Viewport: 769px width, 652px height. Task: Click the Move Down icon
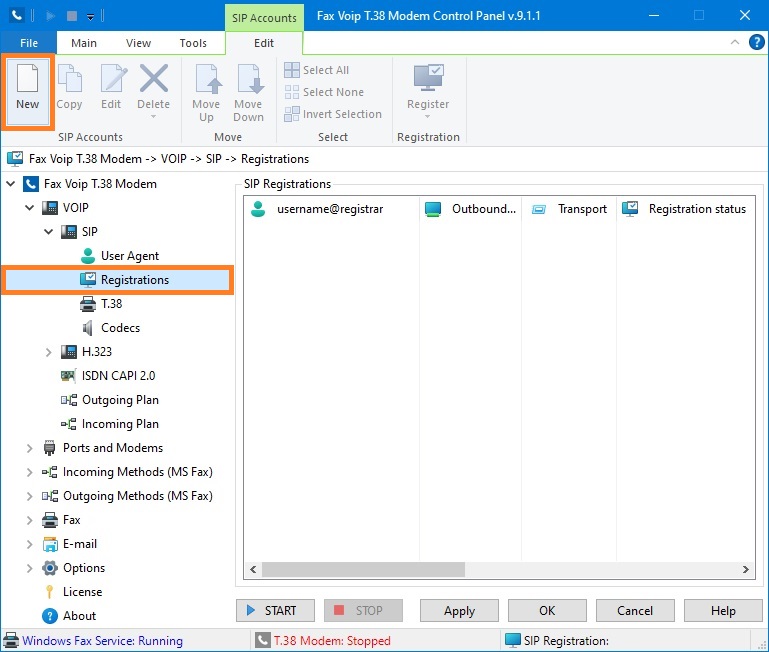click(250, 78)
